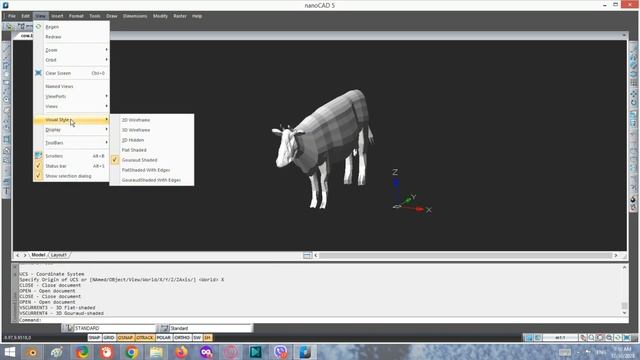
Task: Open the Draw menu
Action: pos(111,16)
